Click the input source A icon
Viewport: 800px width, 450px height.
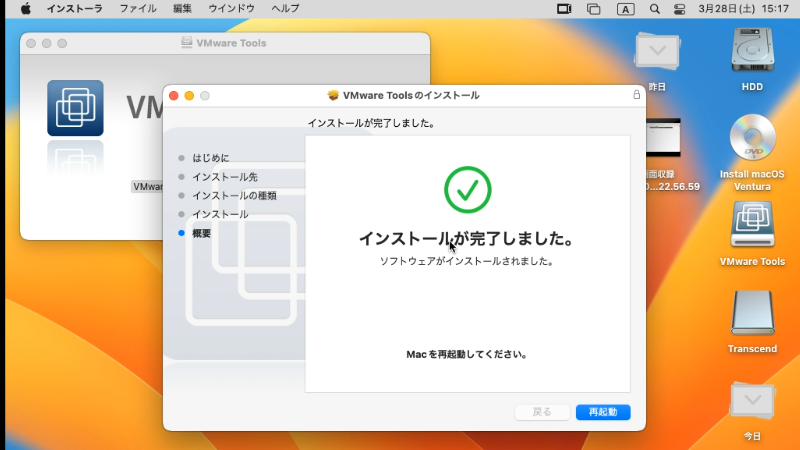(626, 9)
